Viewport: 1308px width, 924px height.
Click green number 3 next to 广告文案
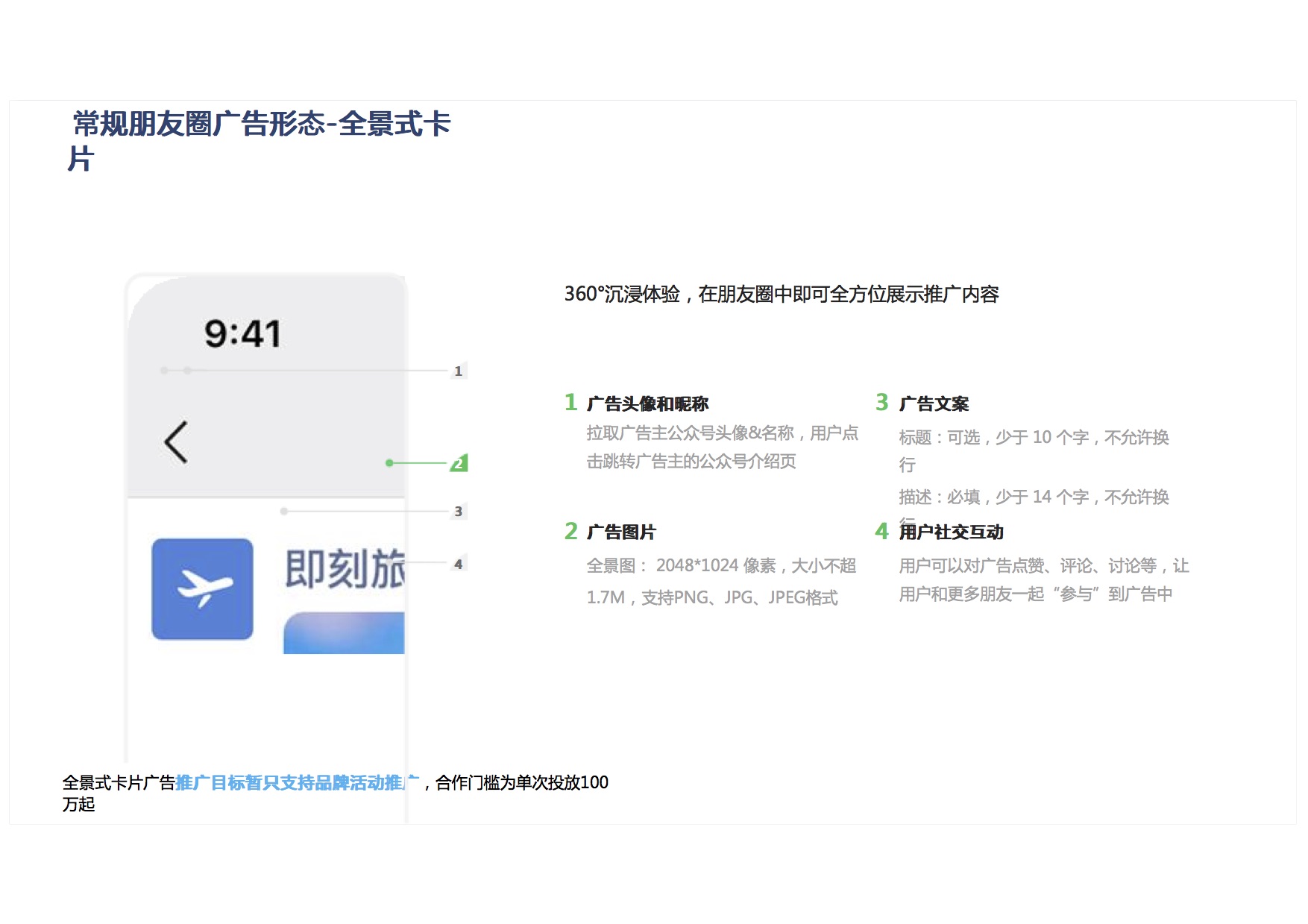click(881, 403)
